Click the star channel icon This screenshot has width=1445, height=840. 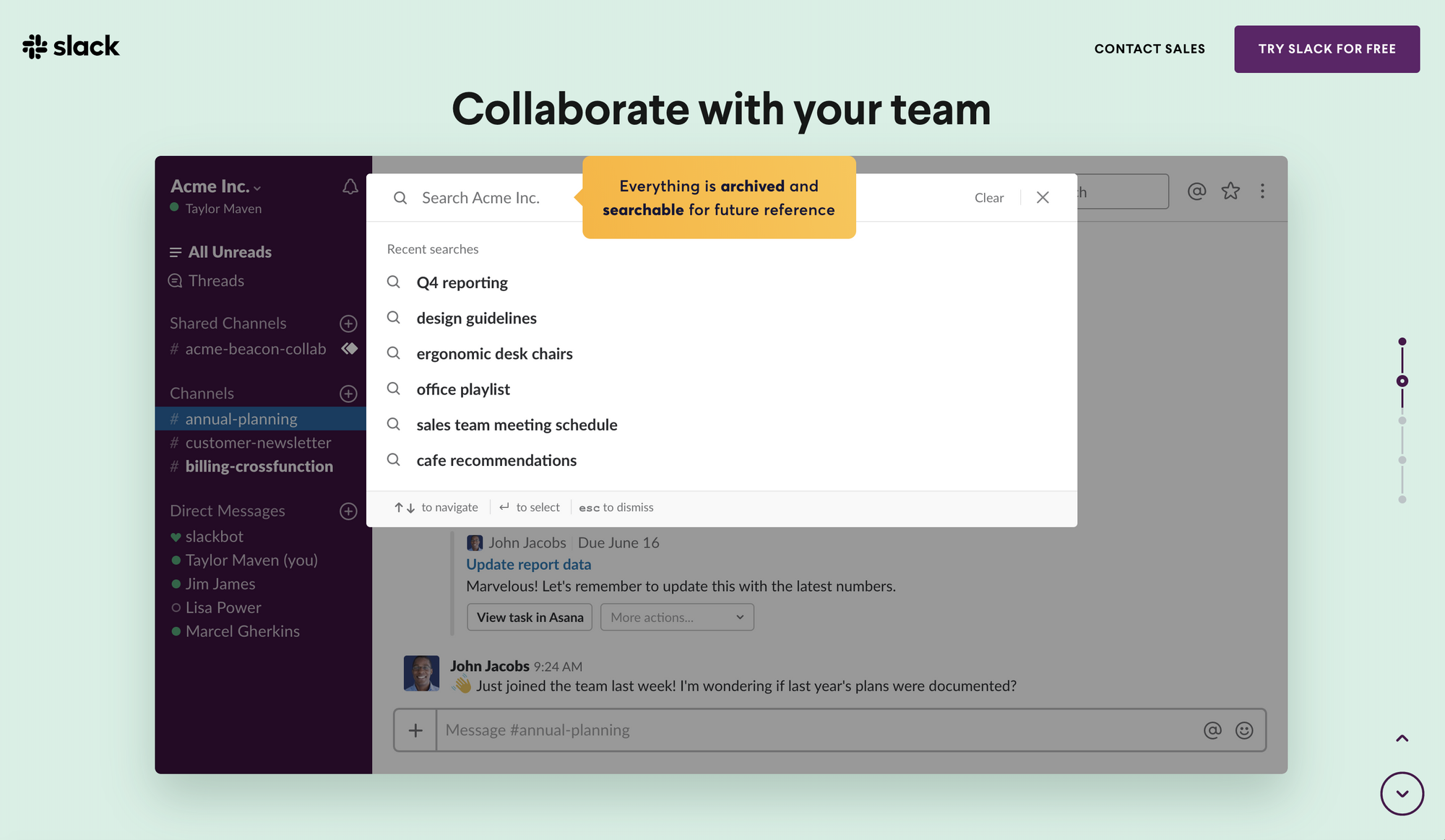(1230, 191)
